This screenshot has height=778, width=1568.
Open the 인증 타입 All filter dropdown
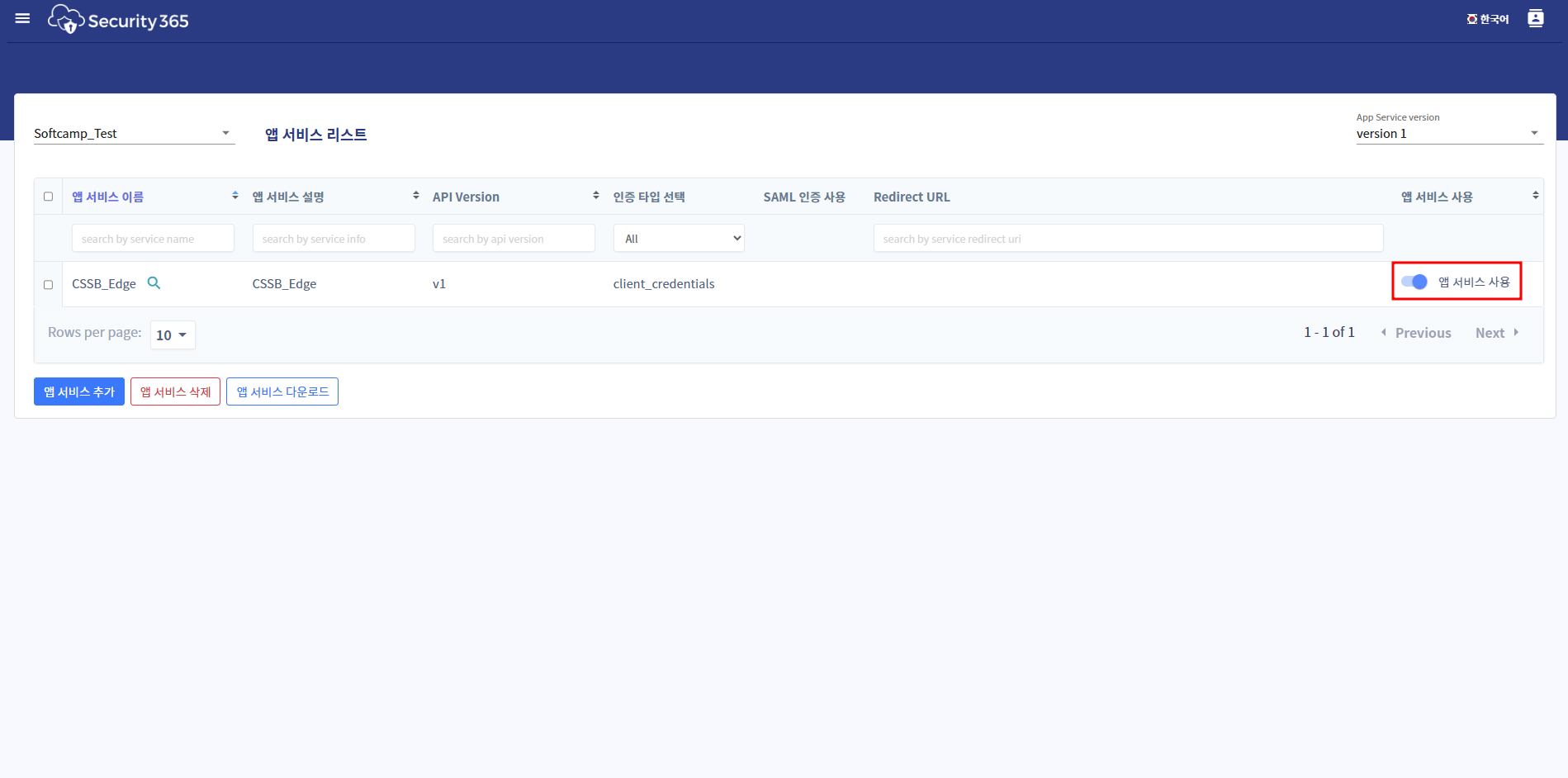pos(678,239)
